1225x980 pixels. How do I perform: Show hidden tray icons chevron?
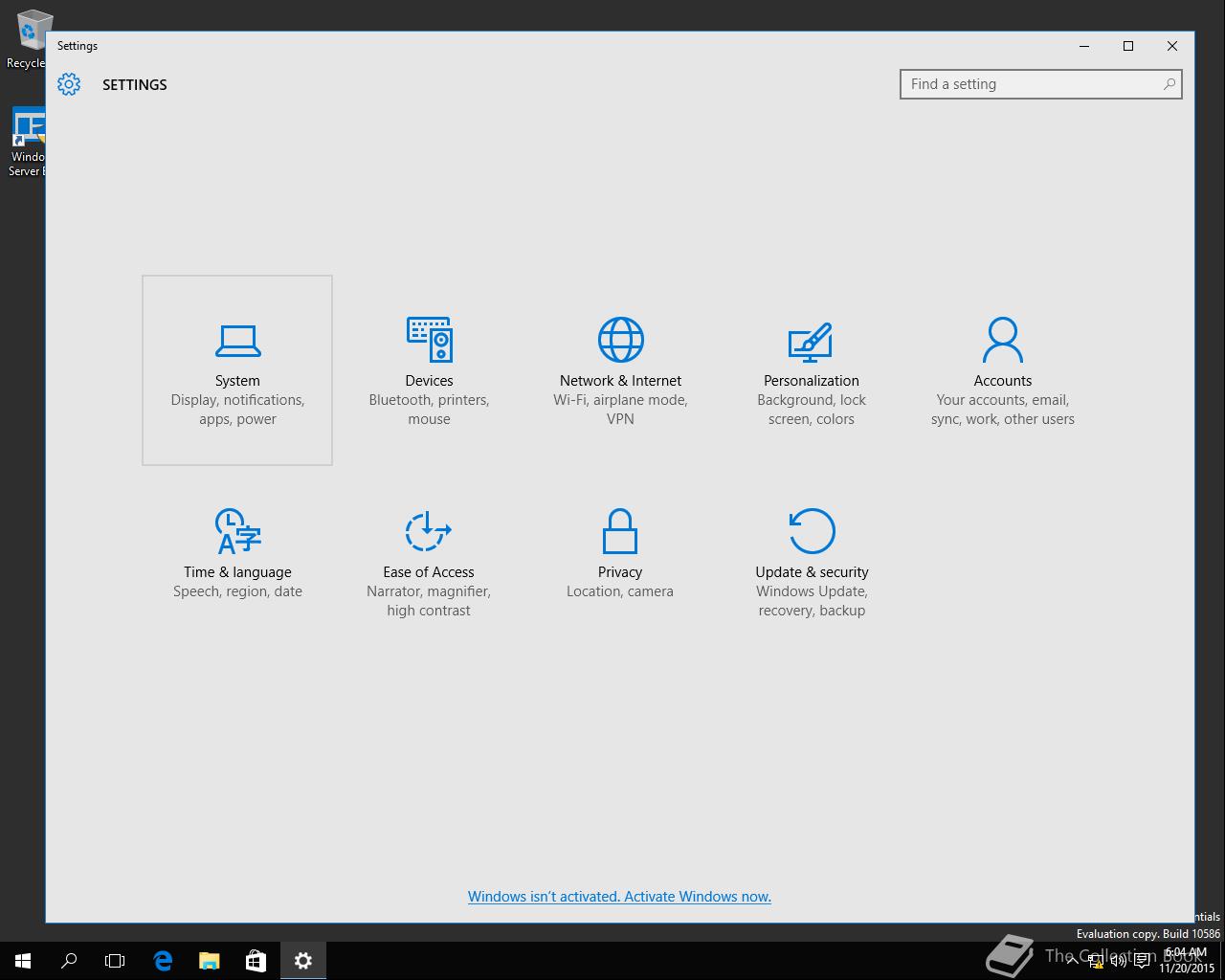(1072, 961)
